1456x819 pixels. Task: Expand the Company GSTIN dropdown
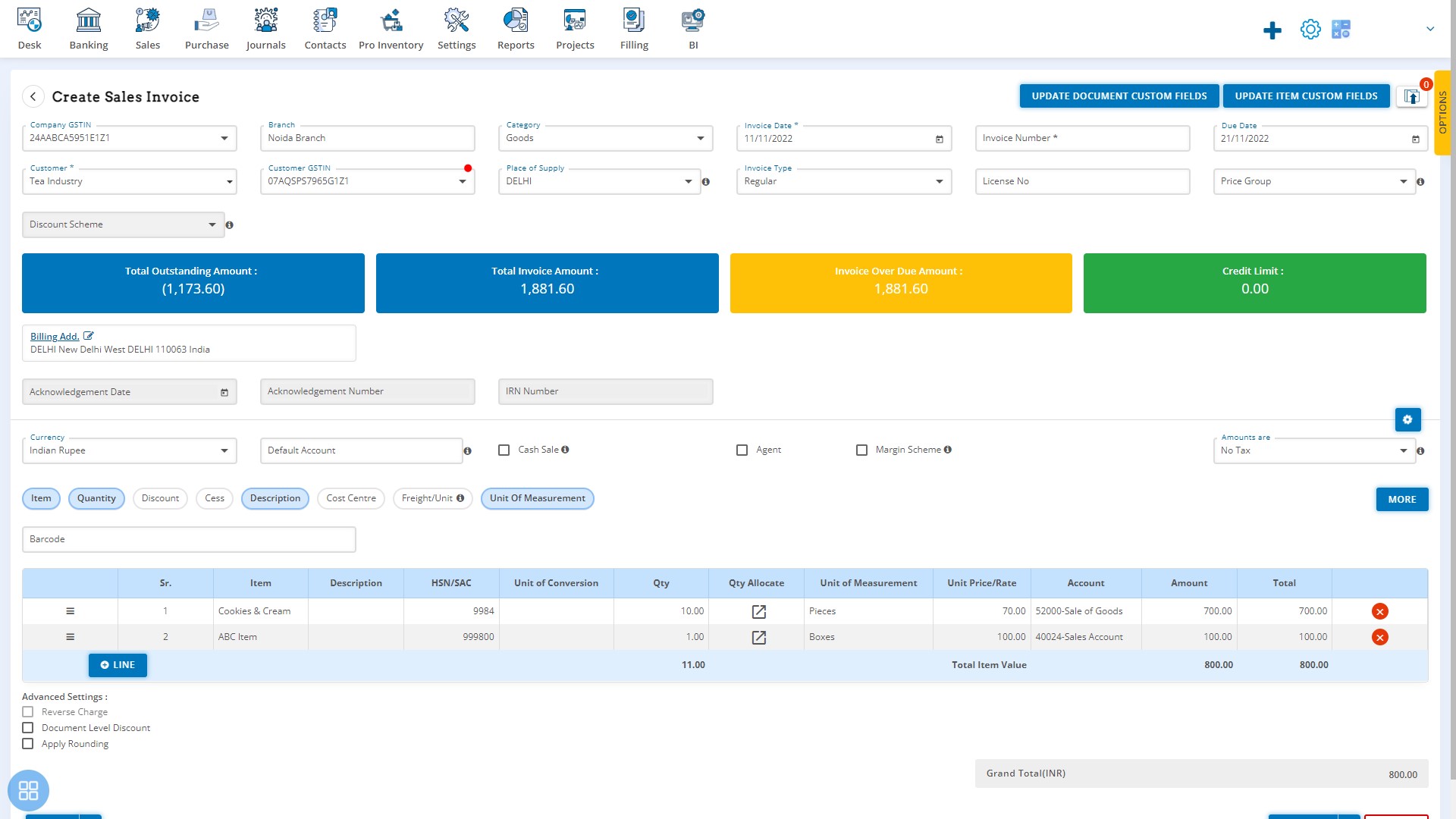click(x=224, y=139)
